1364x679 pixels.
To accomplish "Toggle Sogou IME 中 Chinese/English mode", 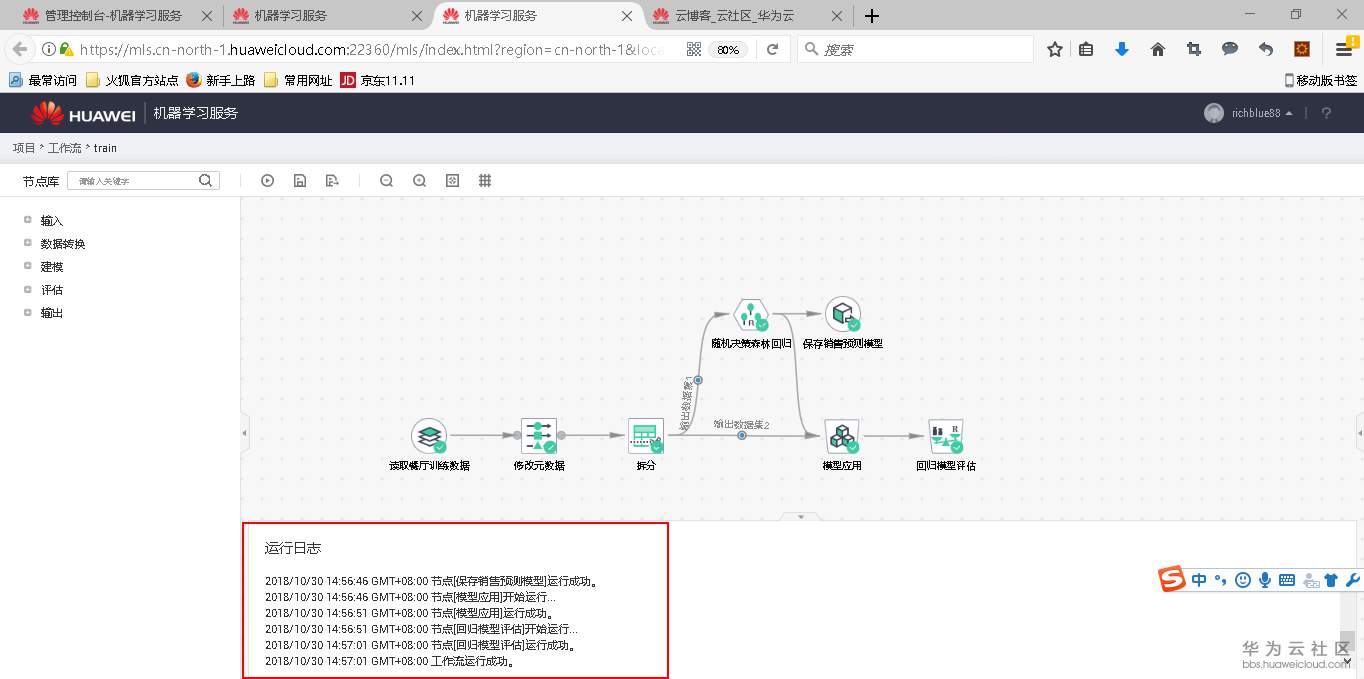I will click(1199, 580).
